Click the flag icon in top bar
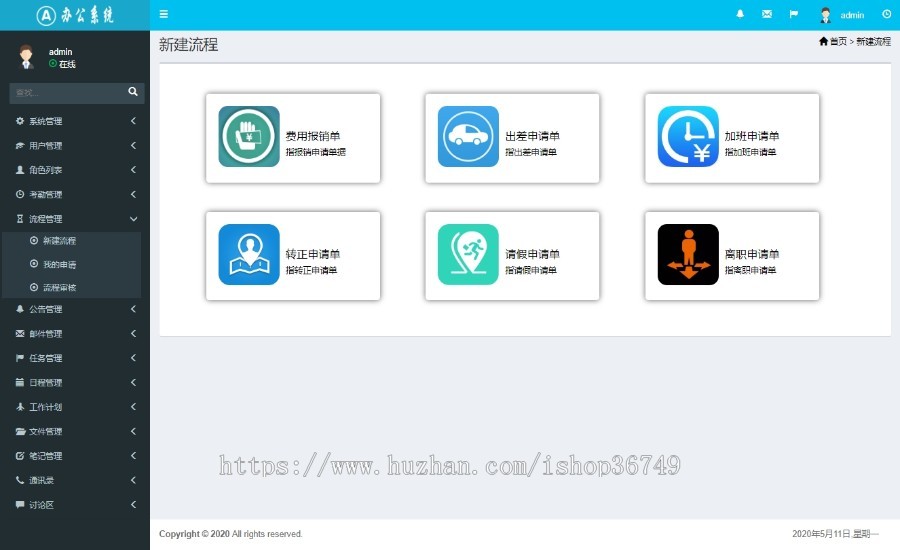This screenshot has width=900, height=550. [x=794, y=14]
